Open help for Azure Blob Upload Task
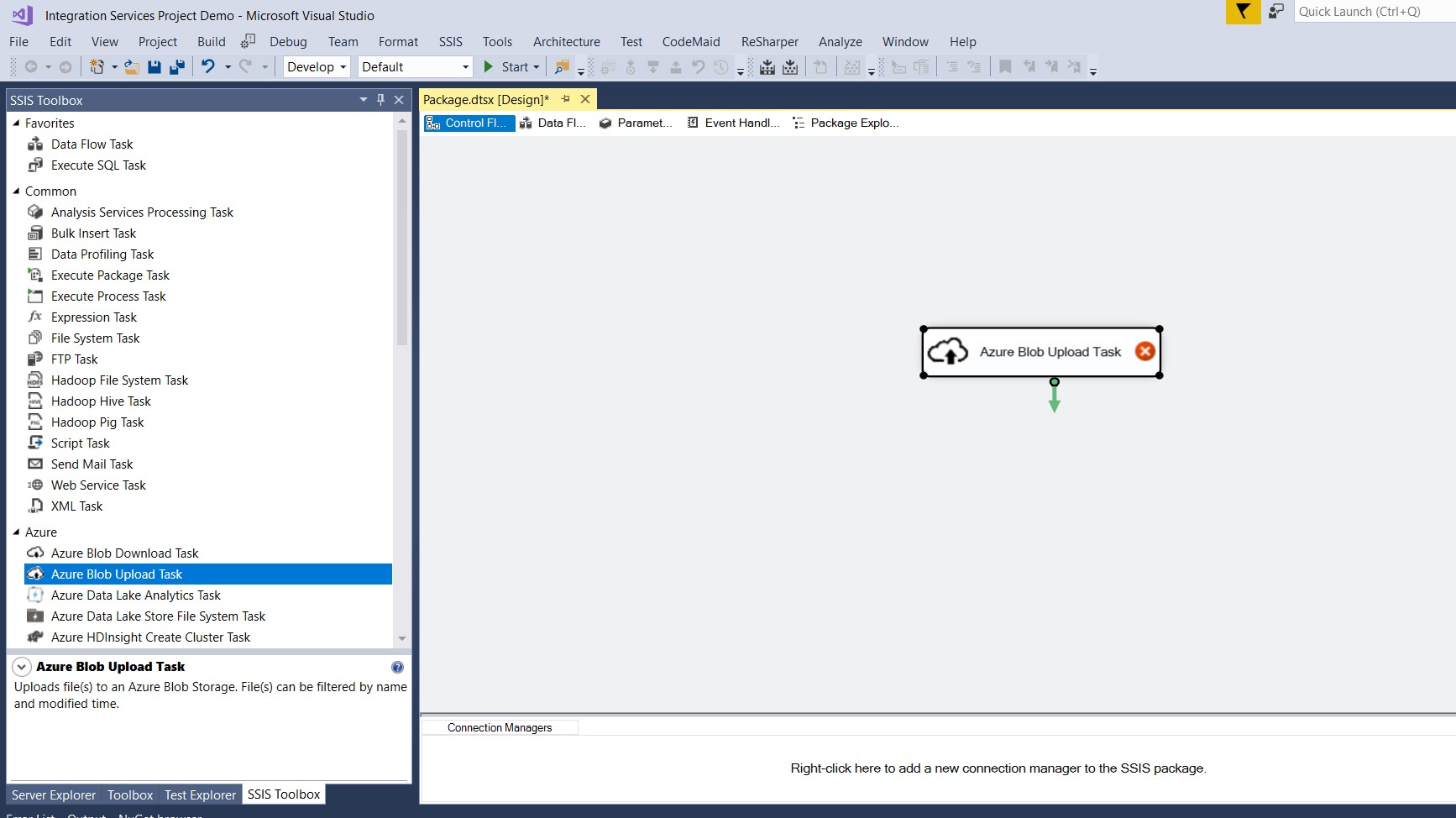This screenshot has width=1456, height=818. [x=397, y=668]
